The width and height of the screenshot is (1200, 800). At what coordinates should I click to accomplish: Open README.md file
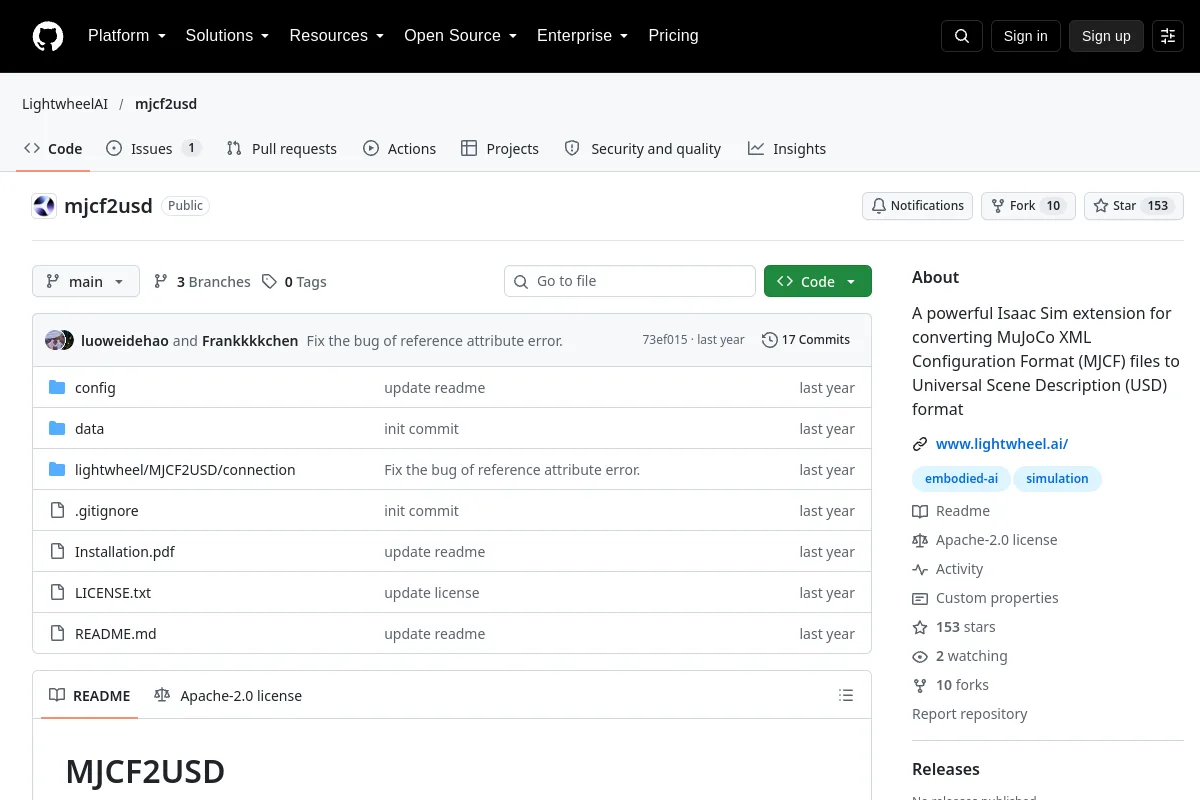[x=116, y=634]
